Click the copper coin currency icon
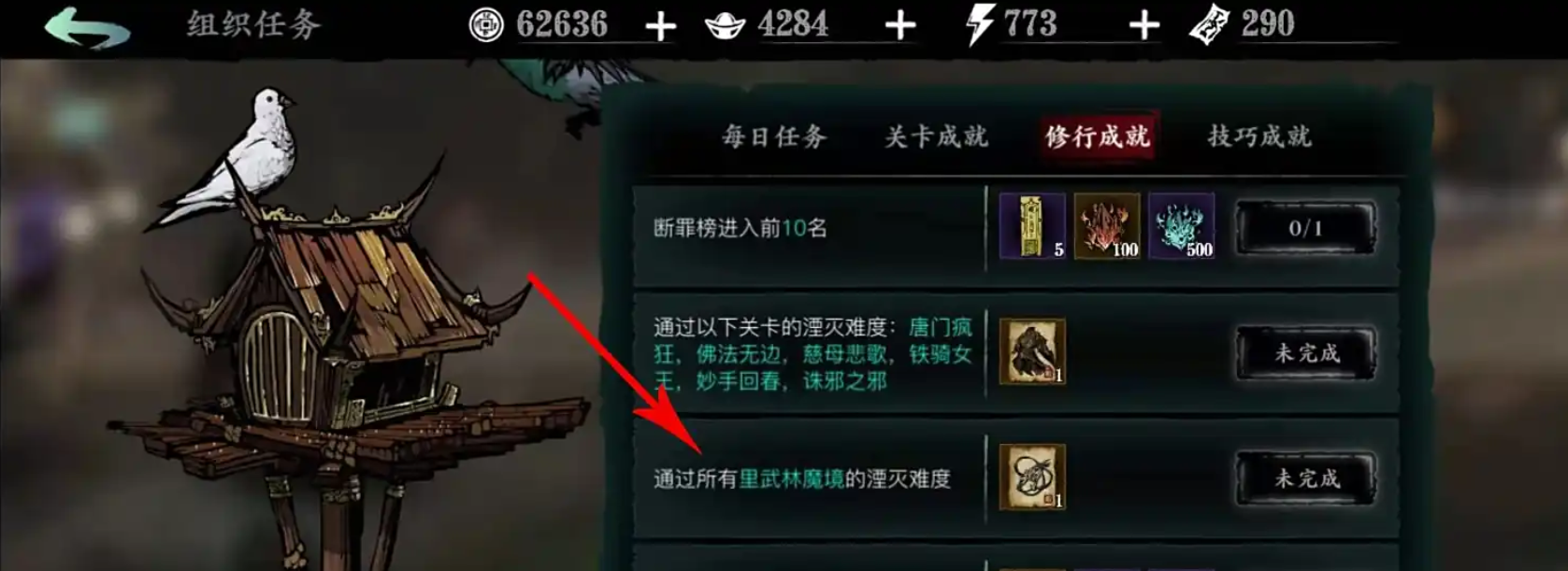Viewport: 1568px width, 571px height. [x=485, y=25]
